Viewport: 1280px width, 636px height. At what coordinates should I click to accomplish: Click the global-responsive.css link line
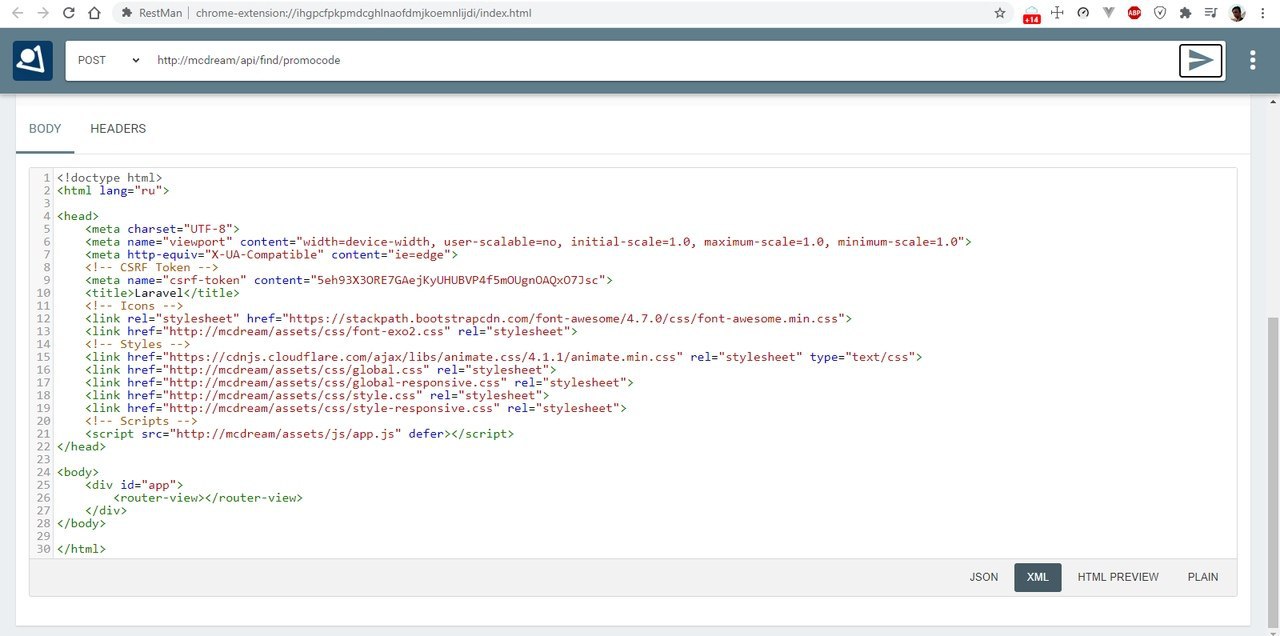[359, 383]
